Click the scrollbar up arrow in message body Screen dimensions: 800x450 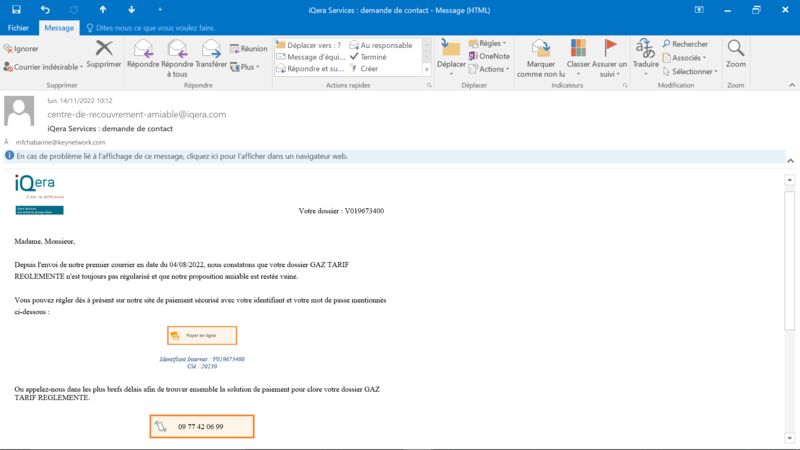tap(789, 180)
